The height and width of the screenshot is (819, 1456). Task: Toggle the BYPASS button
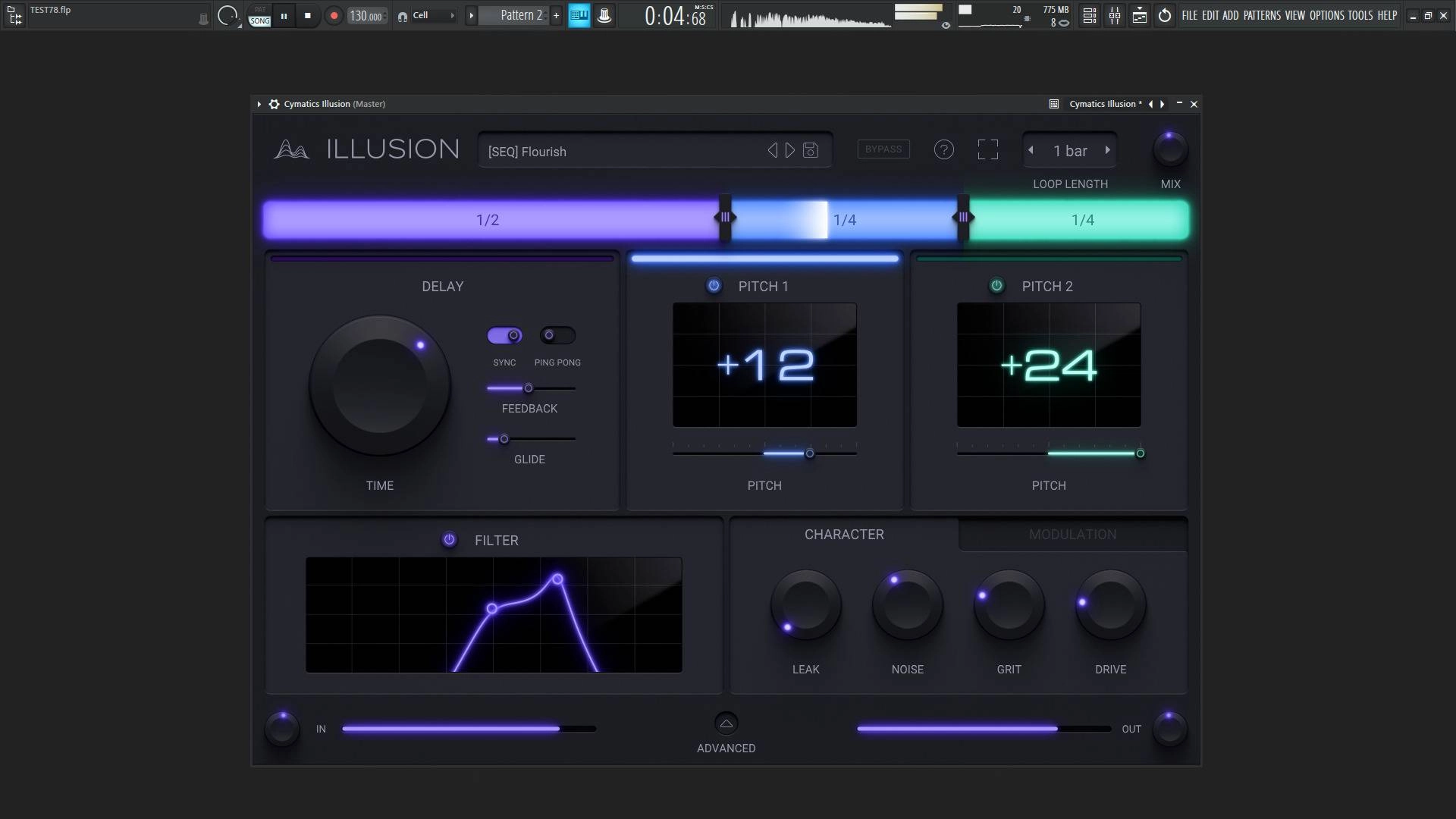click(x=883, y=149)
